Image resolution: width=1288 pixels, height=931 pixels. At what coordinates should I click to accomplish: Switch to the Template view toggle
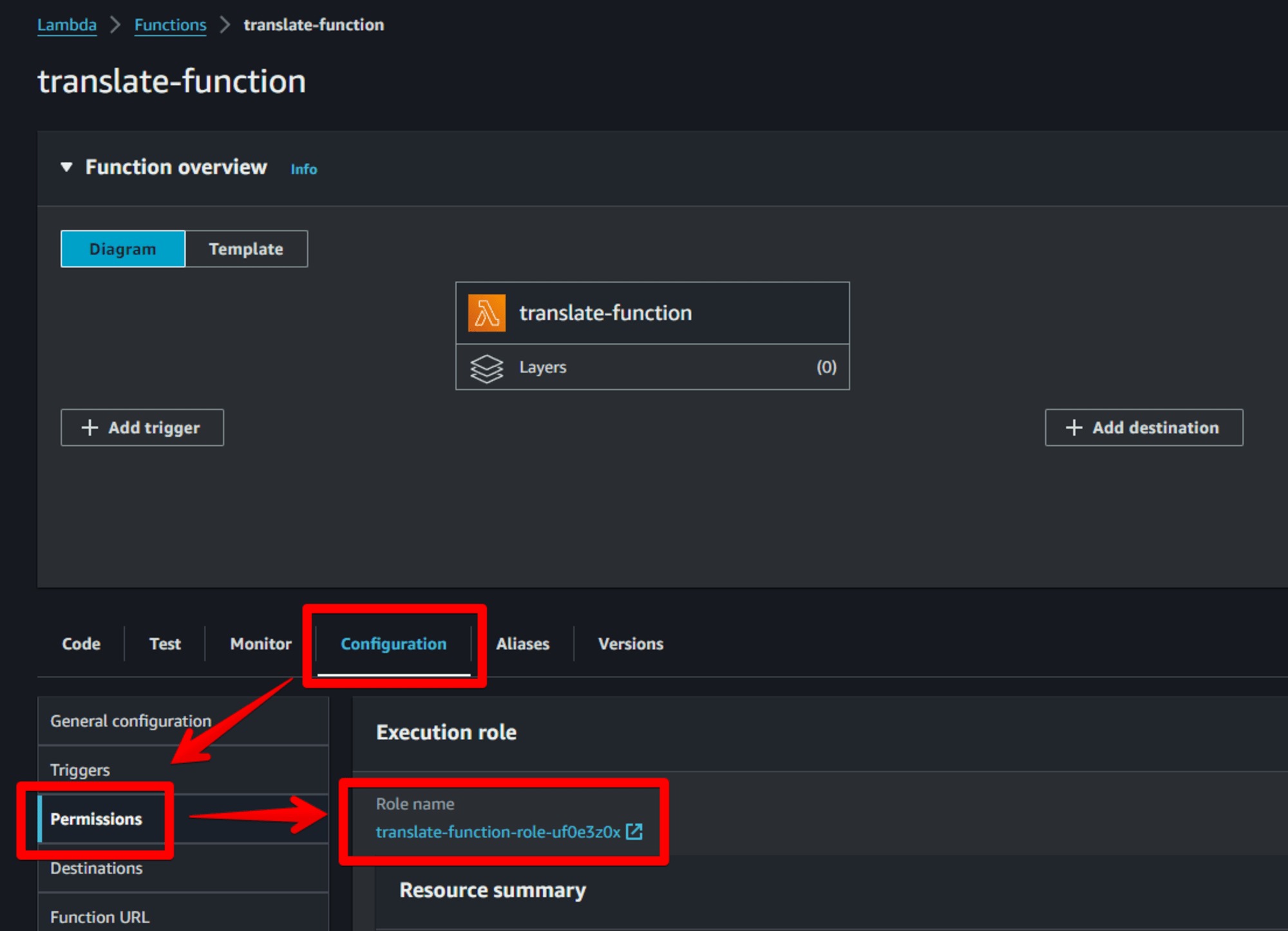(x=246, y=249)
